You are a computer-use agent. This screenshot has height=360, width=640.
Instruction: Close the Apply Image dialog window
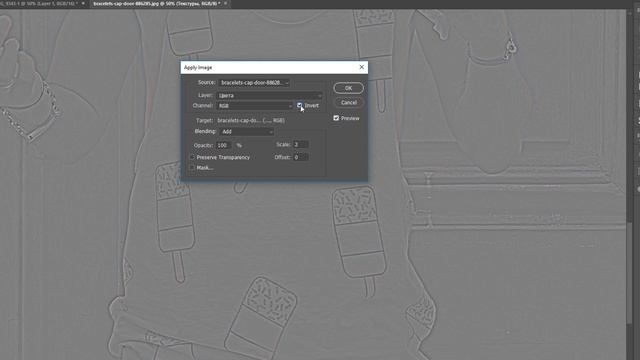(x=361, y=67)
